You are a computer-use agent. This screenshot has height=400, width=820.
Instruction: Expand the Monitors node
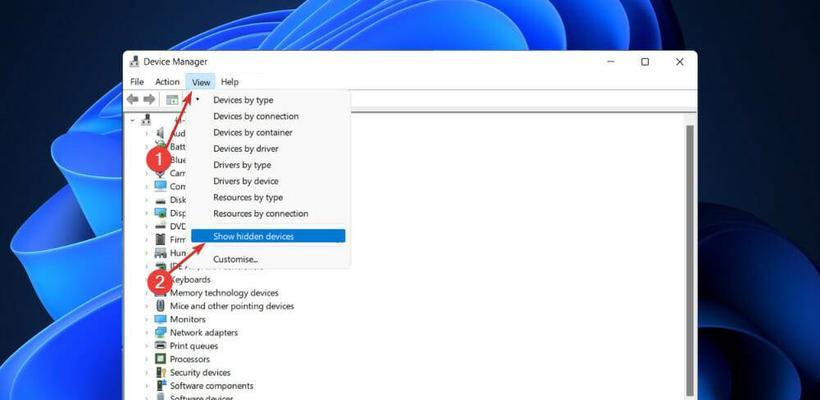point(147,319)
